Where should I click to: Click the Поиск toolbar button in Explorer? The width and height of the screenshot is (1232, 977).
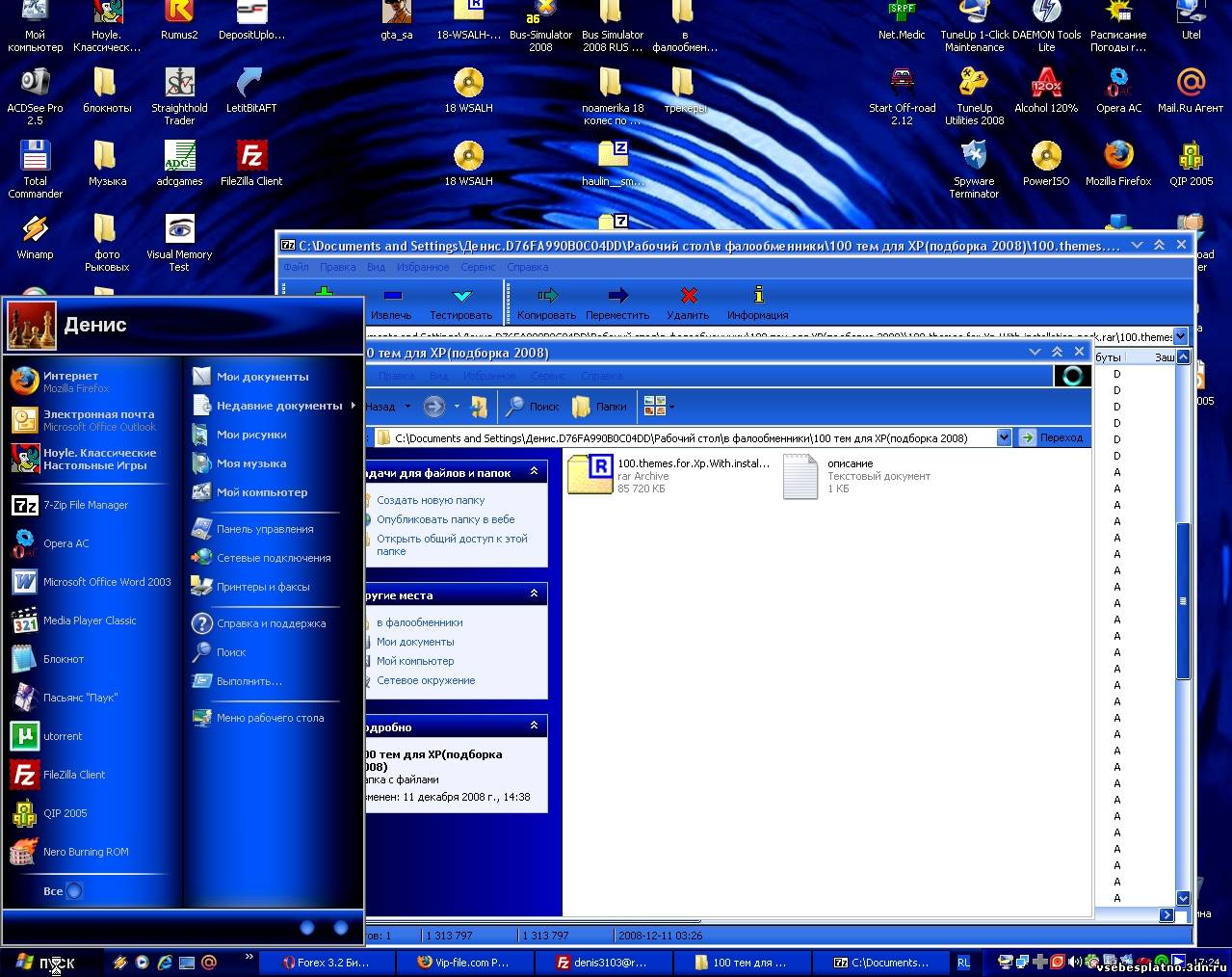(533, 407)
